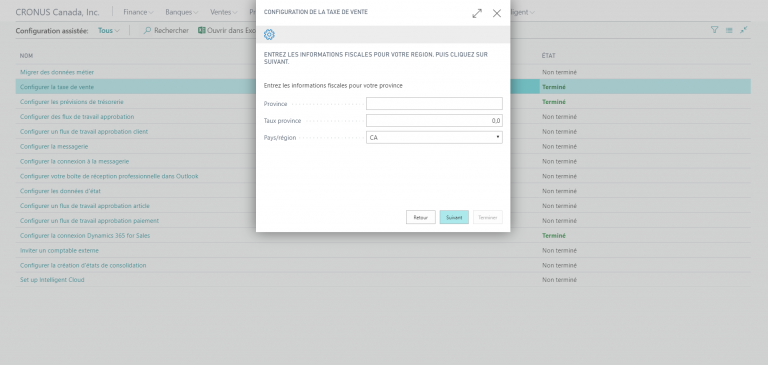The image size is (768, 365).
Task: Open Configurer votre boîte de réception Outlook
Action: point(109,176)
